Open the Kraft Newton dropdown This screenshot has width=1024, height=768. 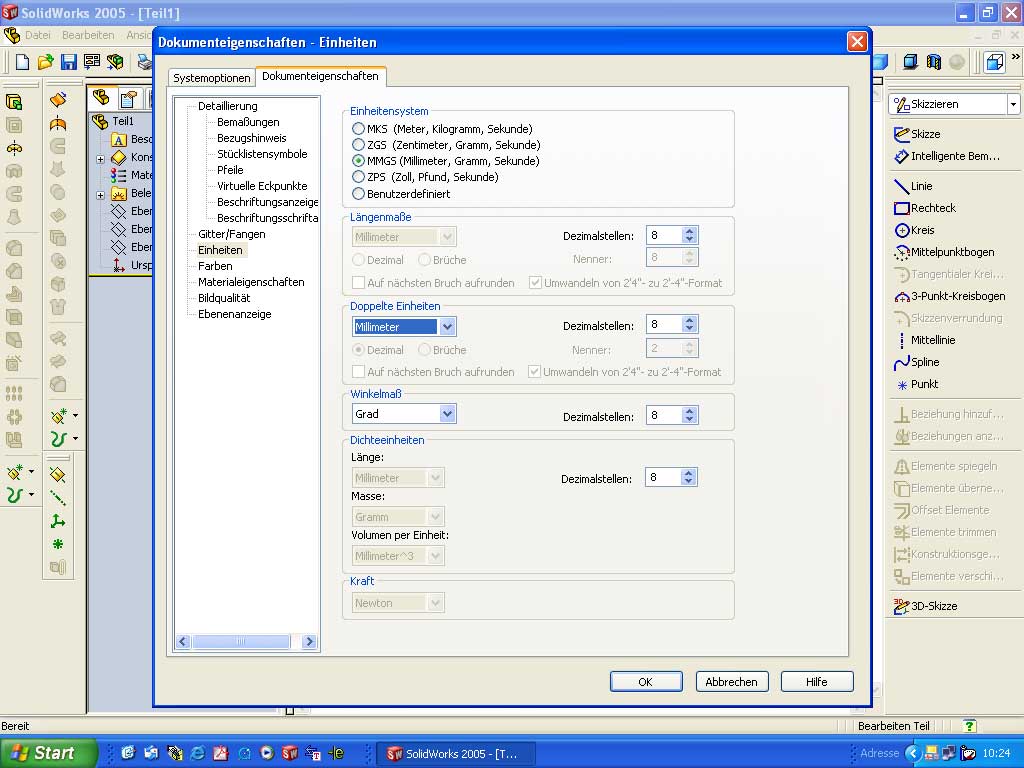(x=436, y=603)
